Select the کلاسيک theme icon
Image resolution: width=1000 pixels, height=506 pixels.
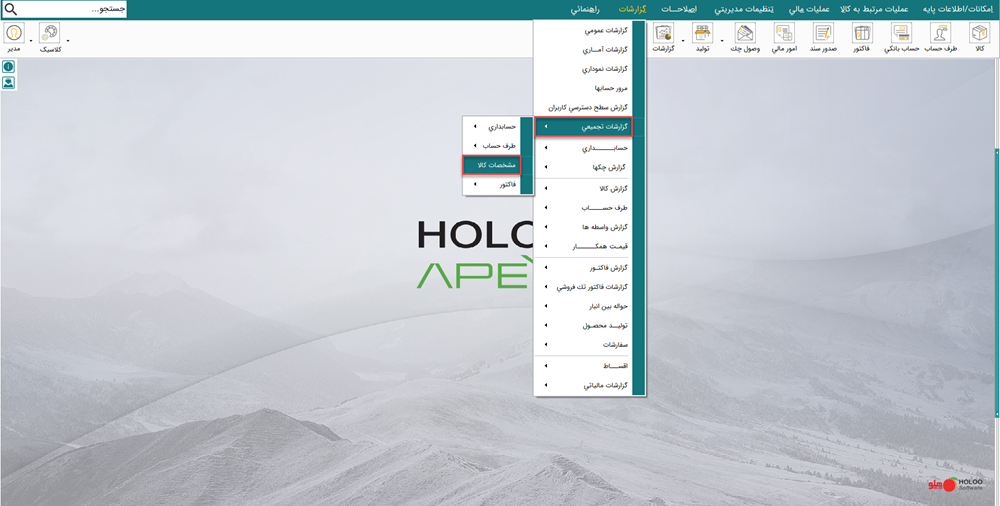pyautogui.click(x=50, y=38)
